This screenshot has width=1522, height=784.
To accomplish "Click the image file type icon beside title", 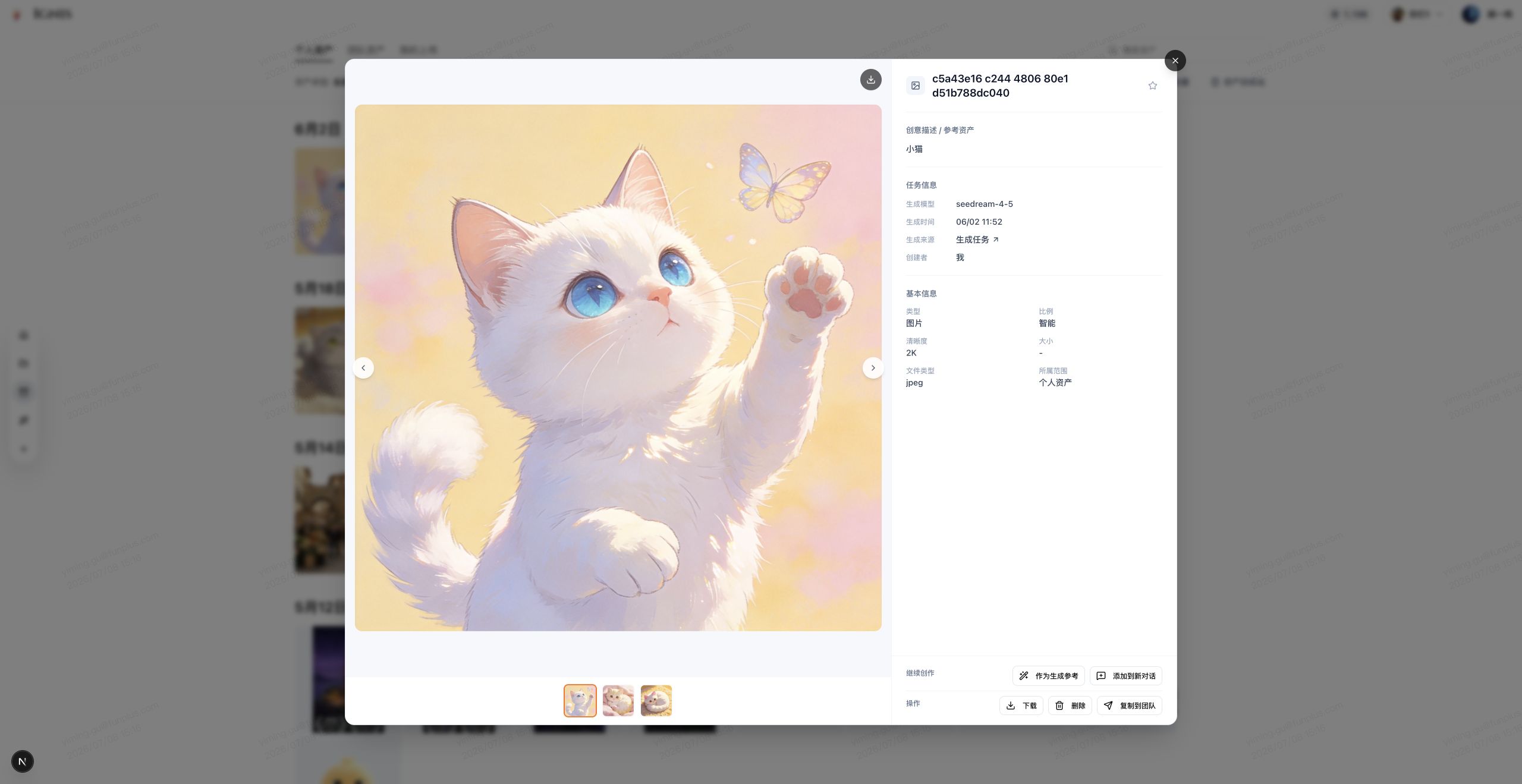I will (x=916, y=86).
